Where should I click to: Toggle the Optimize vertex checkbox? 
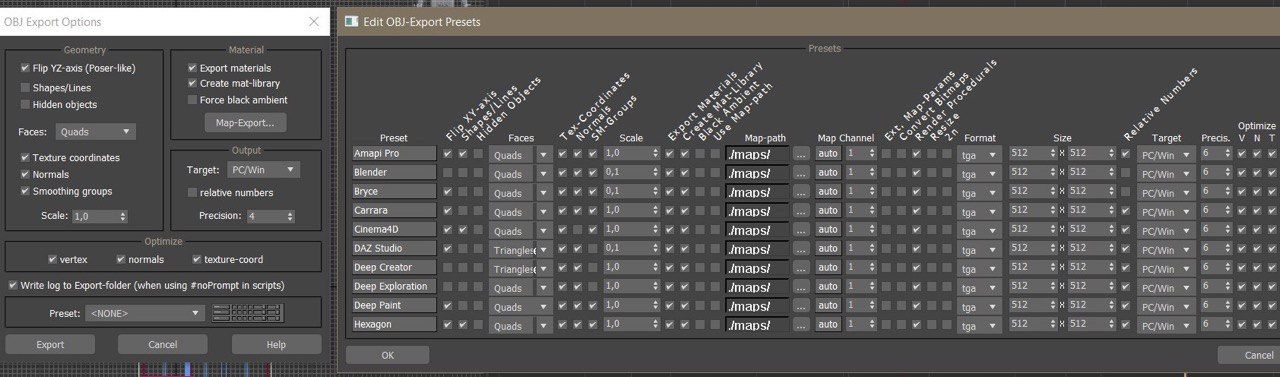(52, 259)
